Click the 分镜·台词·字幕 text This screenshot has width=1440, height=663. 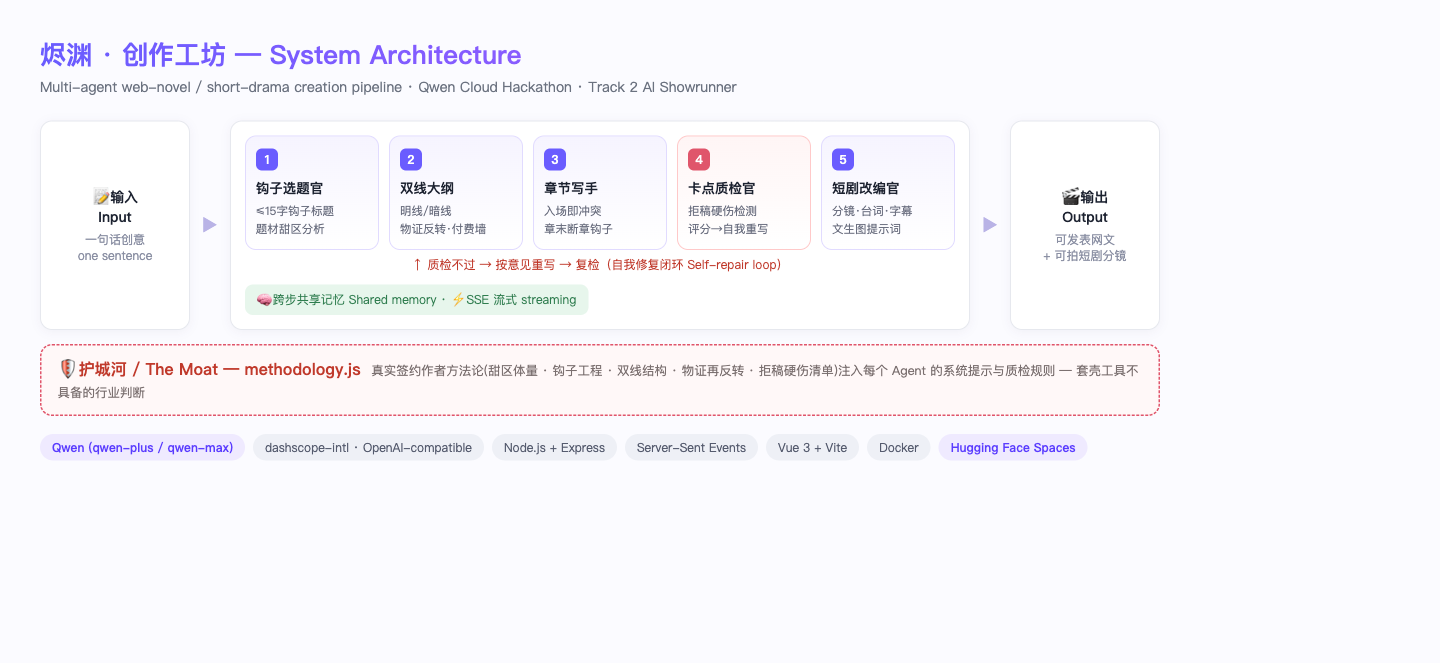[872, 211]
